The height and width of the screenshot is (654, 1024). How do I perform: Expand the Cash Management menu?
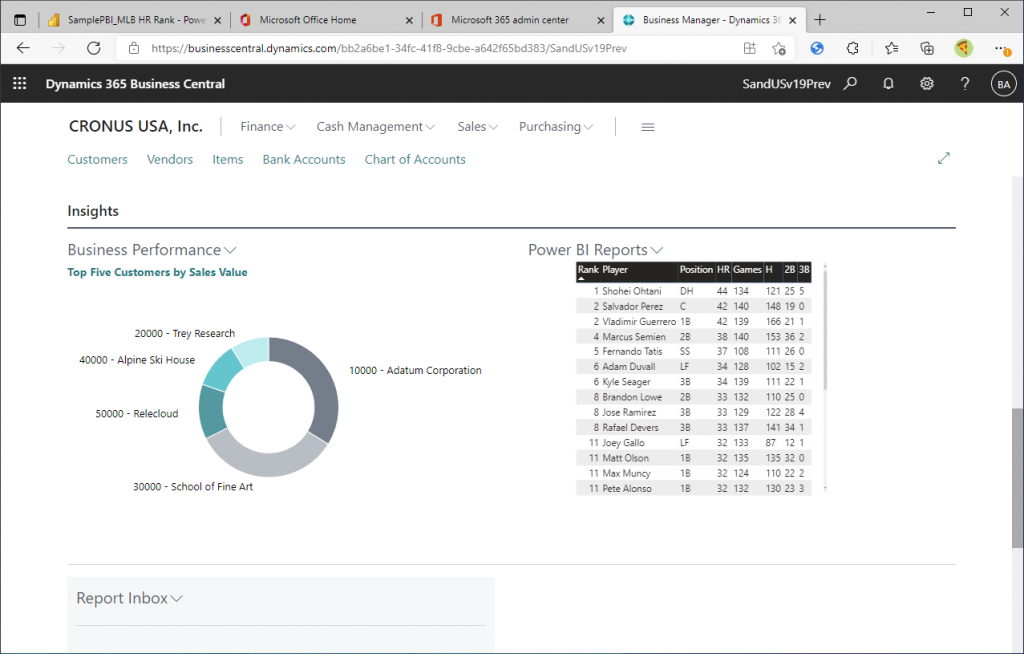point(376,127)
